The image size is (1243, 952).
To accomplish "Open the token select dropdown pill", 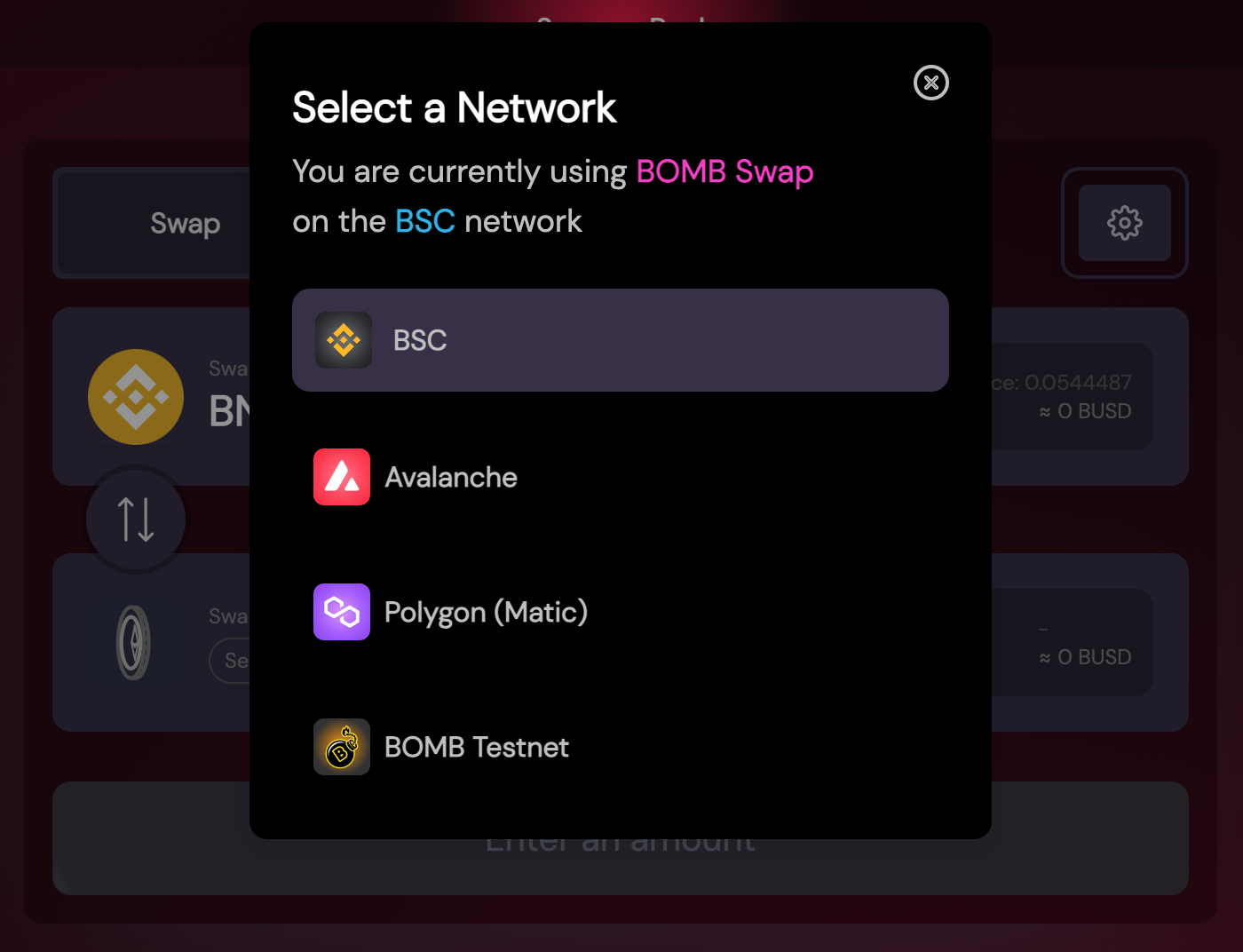I will click(231, 662).
